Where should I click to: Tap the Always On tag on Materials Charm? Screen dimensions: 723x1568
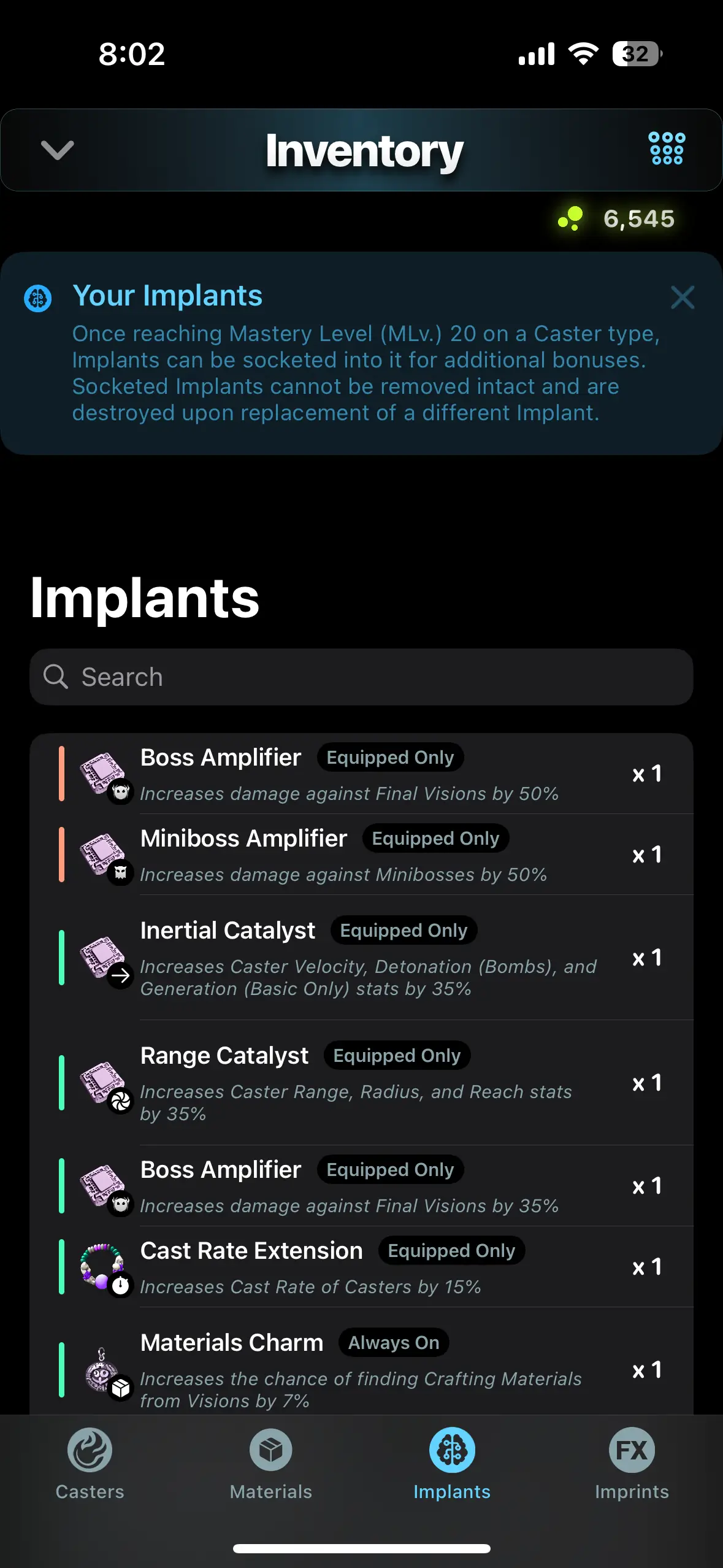(x=394, y=1343)
